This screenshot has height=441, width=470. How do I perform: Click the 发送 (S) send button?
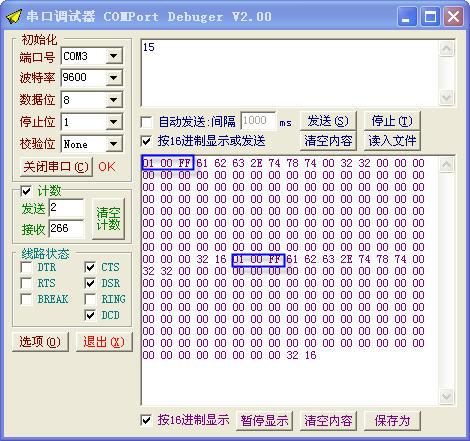tap(328, 121)
